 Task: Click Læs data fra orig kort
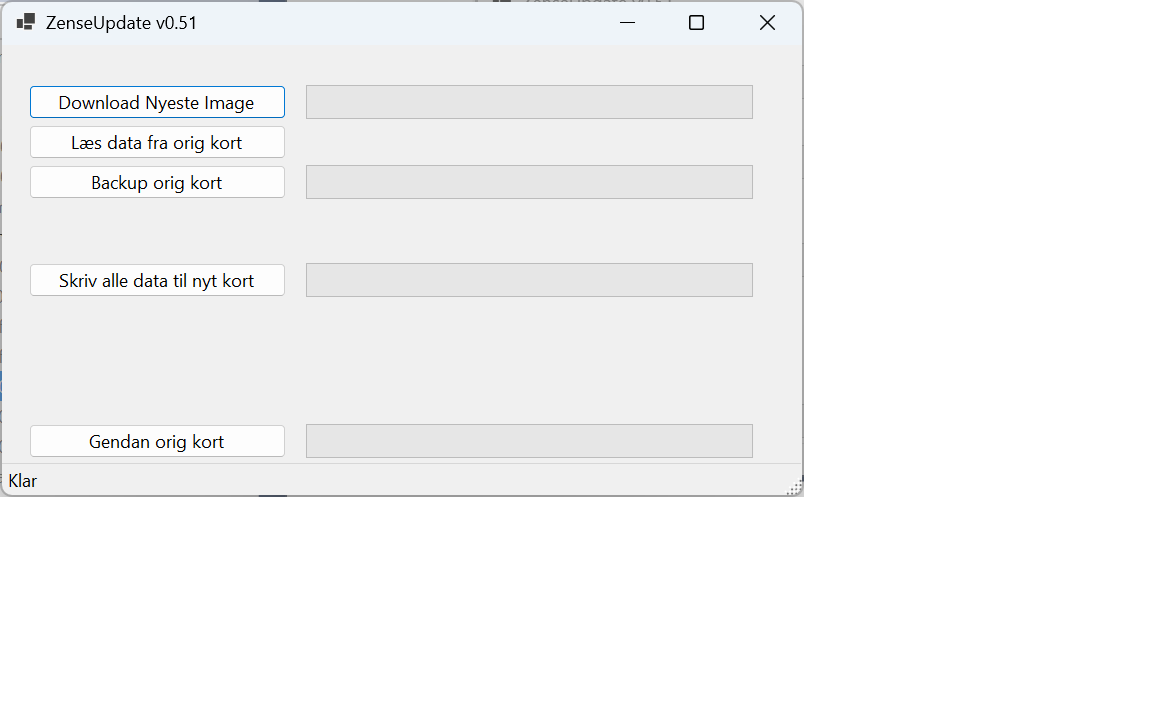[x=157, y=142]
